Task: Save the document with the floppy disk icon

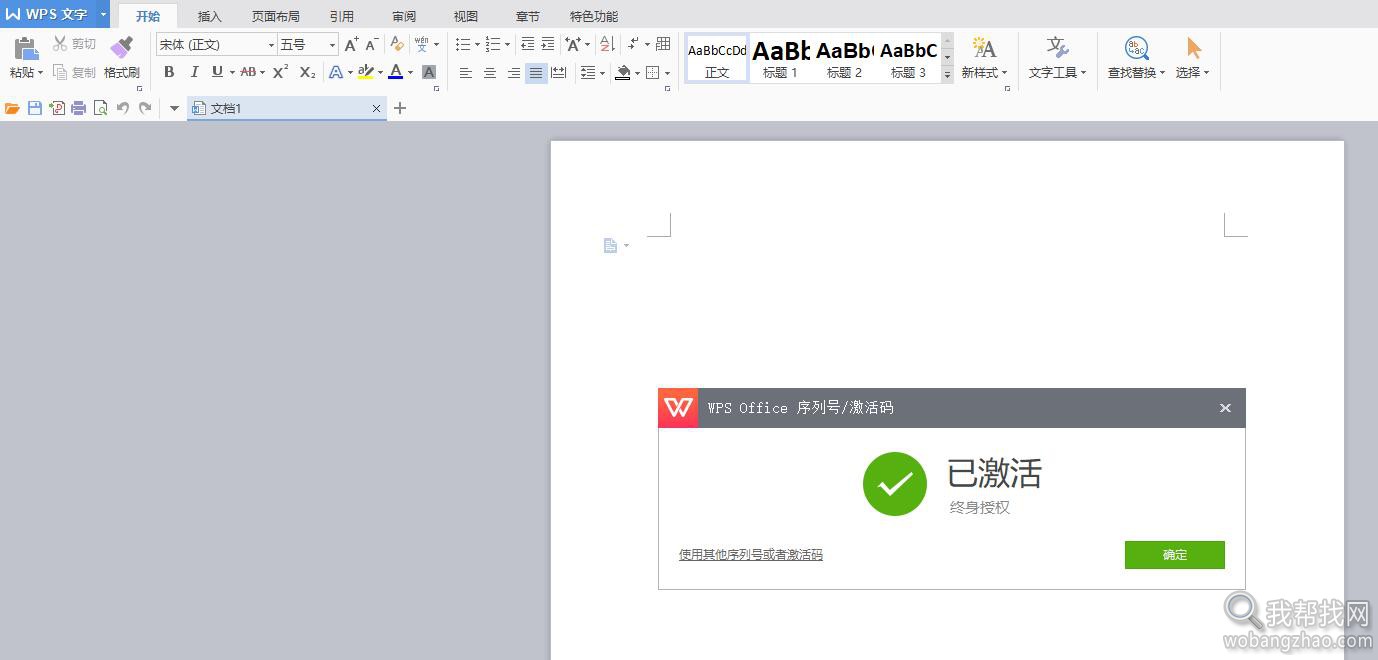Action: coord(35,108)
